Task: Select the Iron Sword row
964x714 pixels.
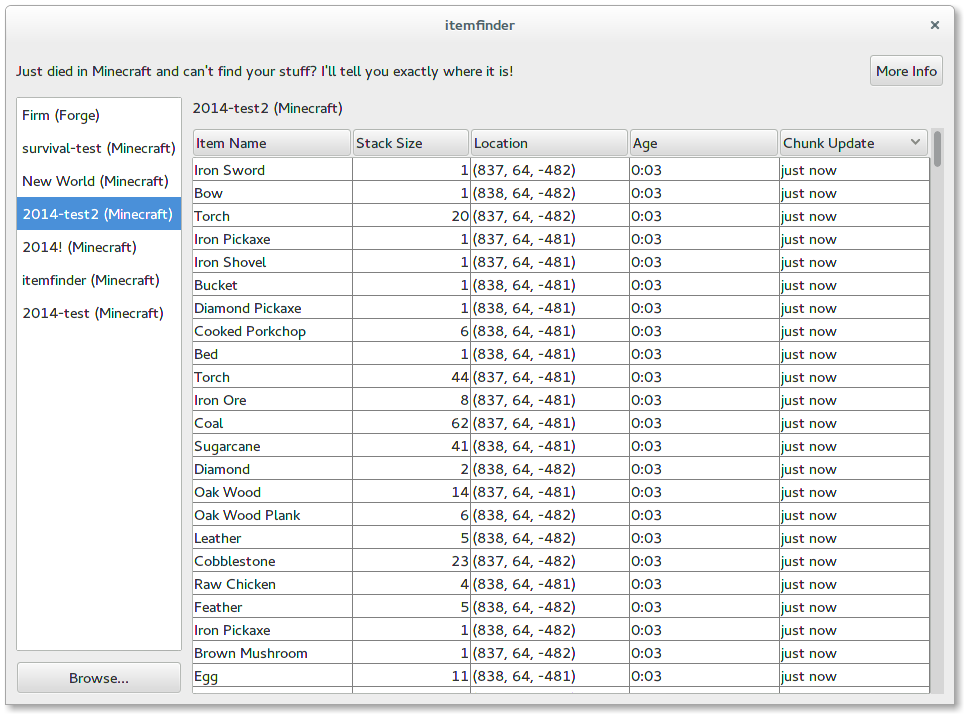Action: 561,170
